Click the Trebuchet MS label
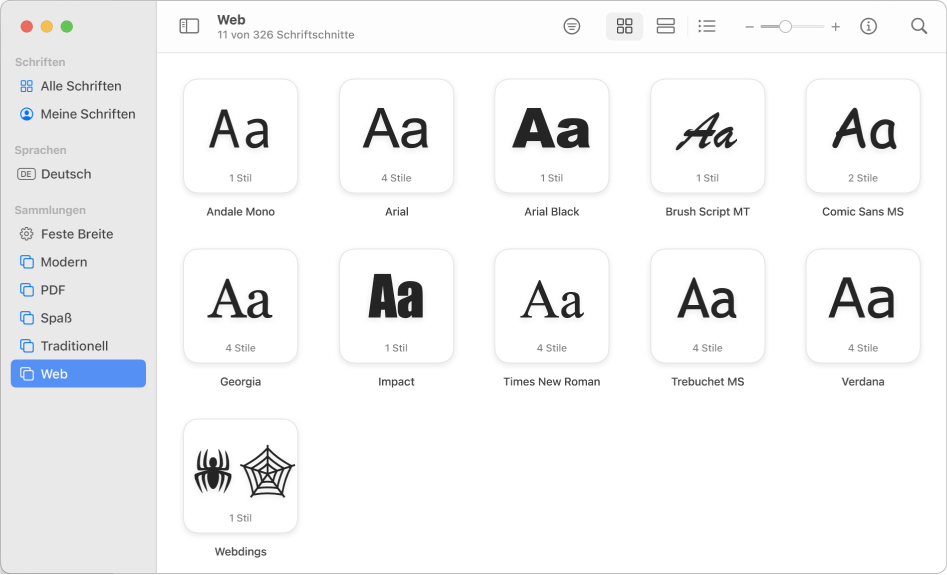This screenshot has height=575, width=947. pyautogui.click(x=707, y=382)
